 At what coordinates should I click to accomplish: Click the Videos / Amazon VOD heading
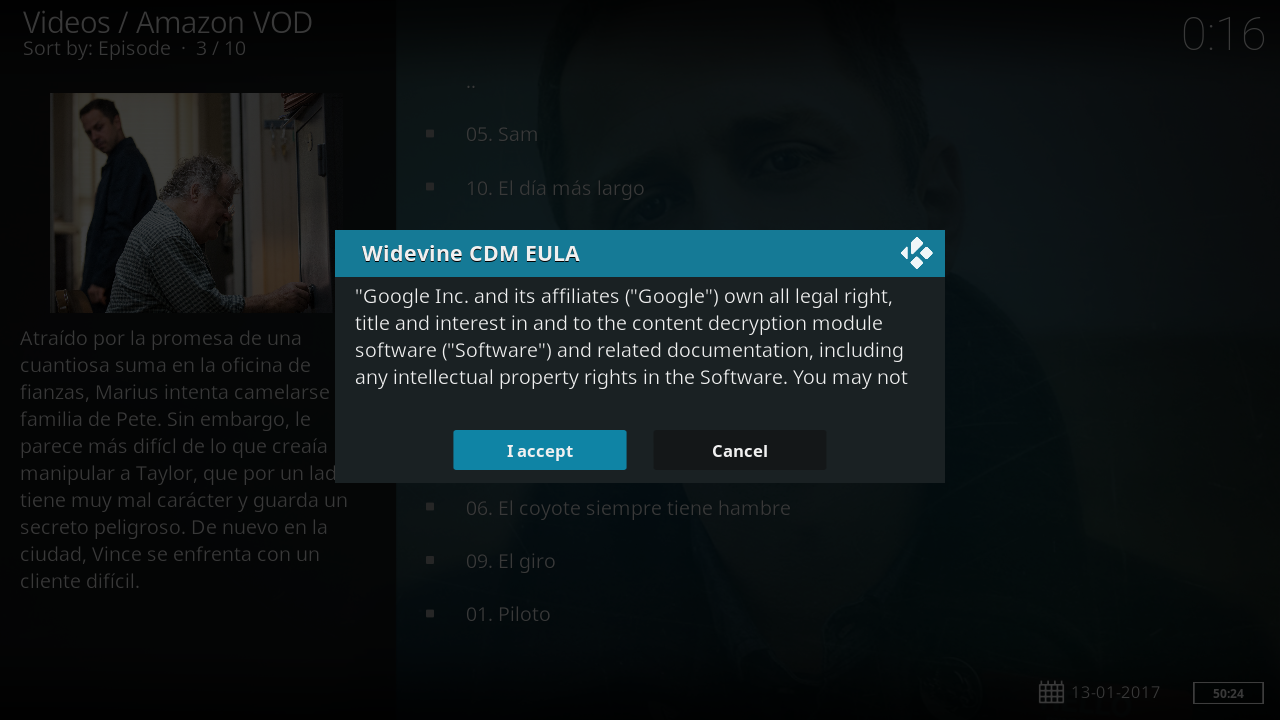pyautogui.click(x=168, y=22)
